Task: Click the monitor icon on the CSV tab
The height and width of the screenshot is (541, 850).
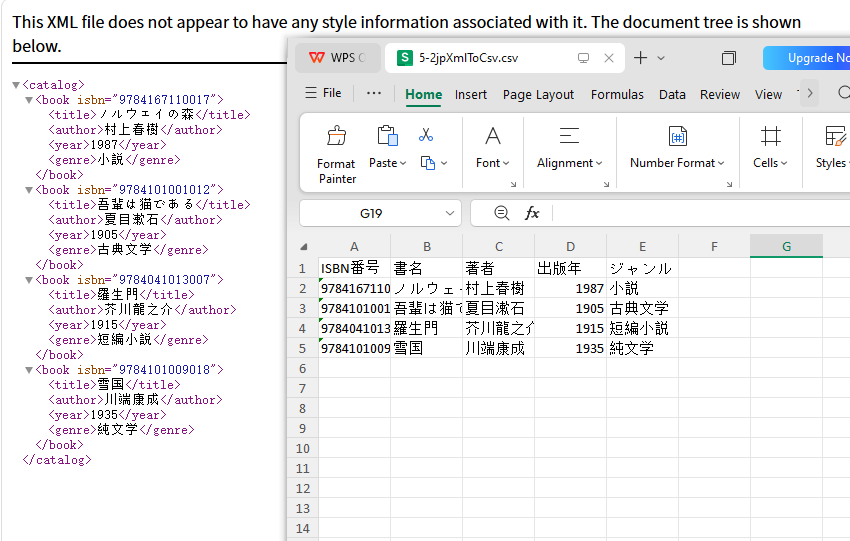Action: [x=583, y=58]
